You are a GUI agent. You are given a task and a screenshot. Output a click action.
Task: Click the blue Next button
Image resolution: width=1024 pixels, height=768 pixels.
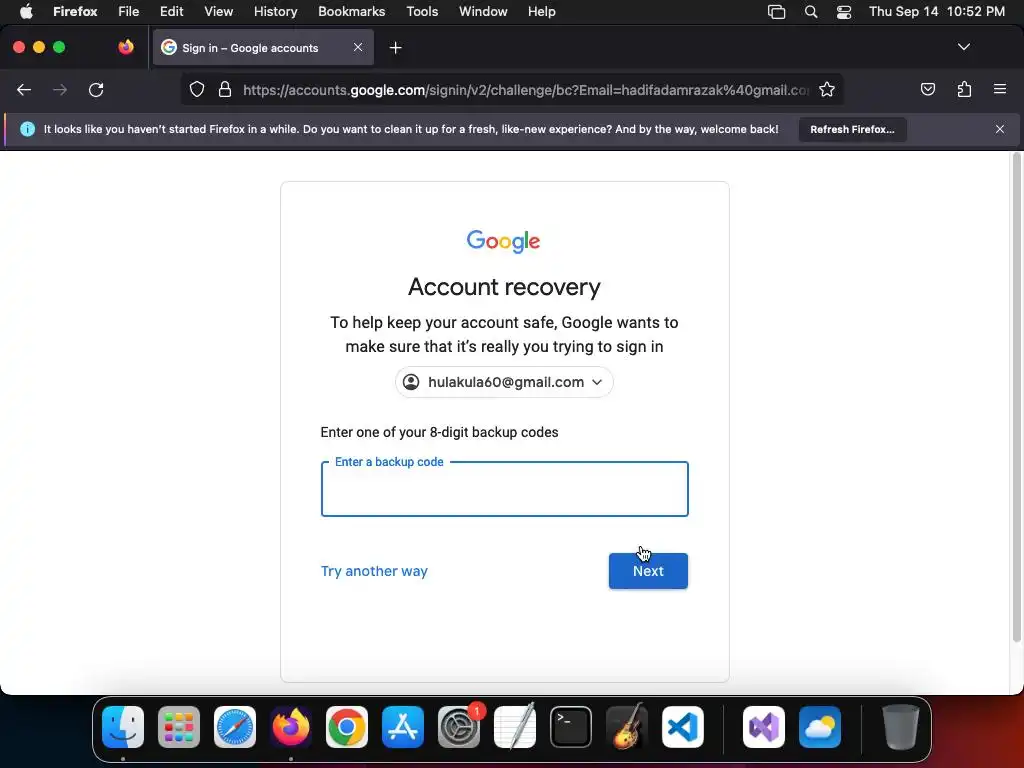pyautogui.click(x=648, y=571)
